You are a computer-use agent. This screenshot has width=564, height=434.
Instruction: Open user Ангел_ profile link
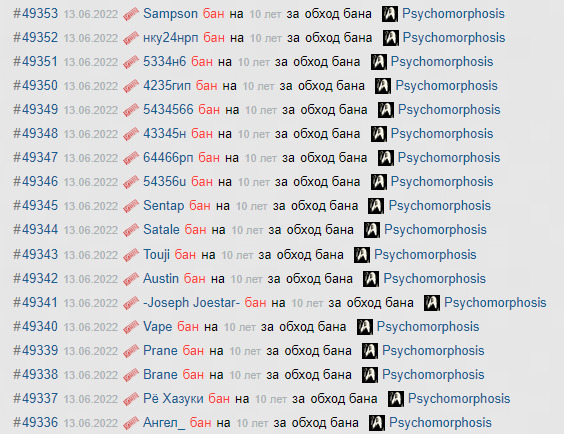point(164,423)
